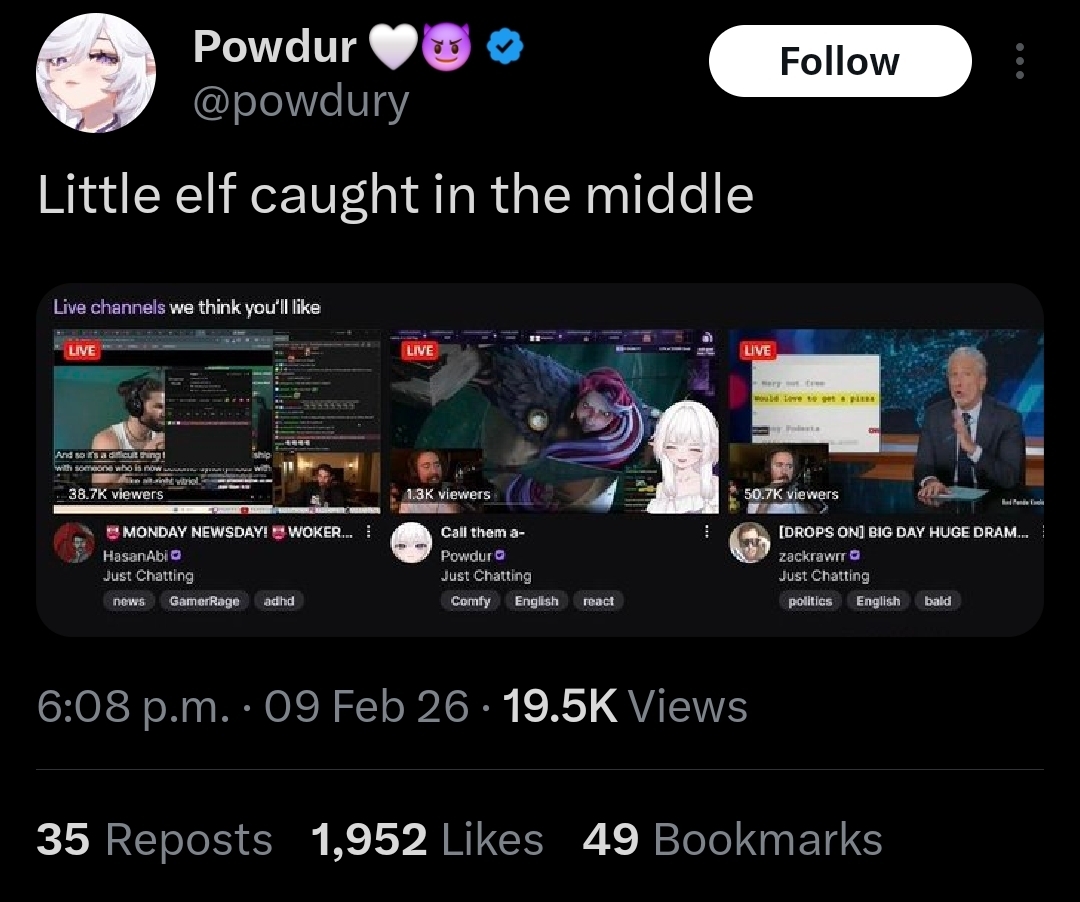Image resolution: width=1080 pixels, height=902 pixels.
Task: Select the GamerRage tag
Action: click(204, 601)
